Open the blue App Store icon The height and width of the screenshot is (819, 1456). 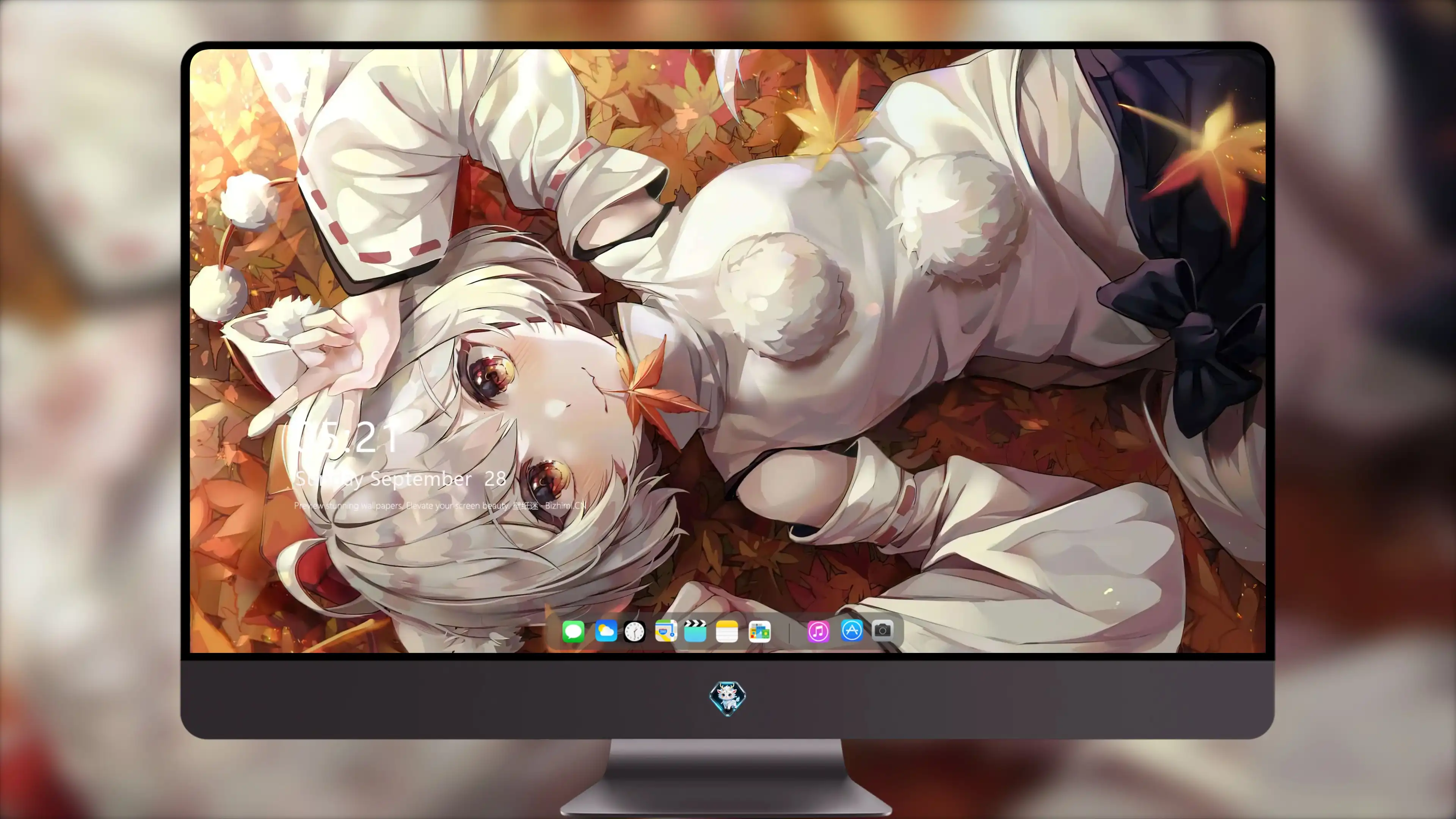(x=852, y=630)
